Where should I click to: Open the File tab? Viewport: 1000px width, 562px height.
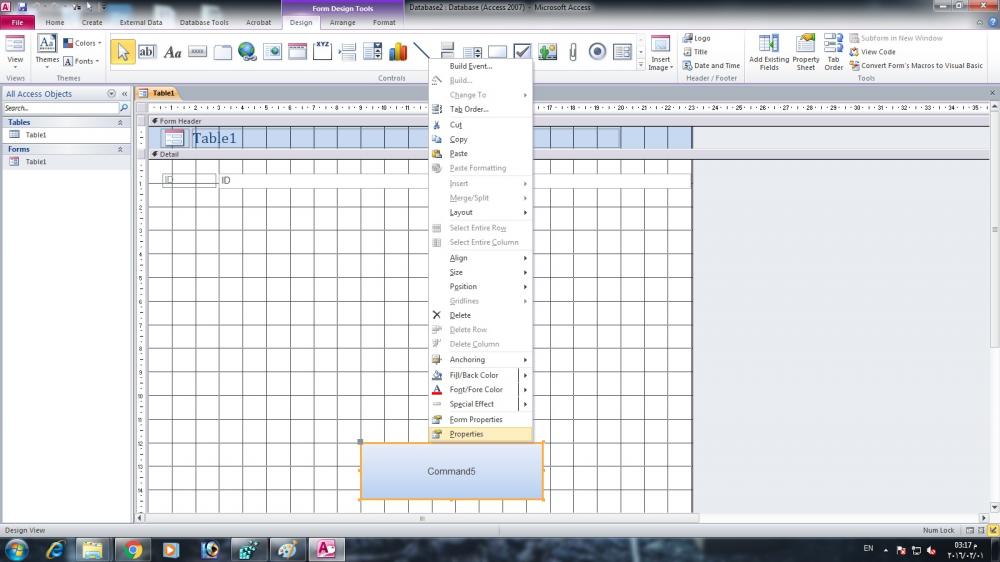tap(17, 22)
